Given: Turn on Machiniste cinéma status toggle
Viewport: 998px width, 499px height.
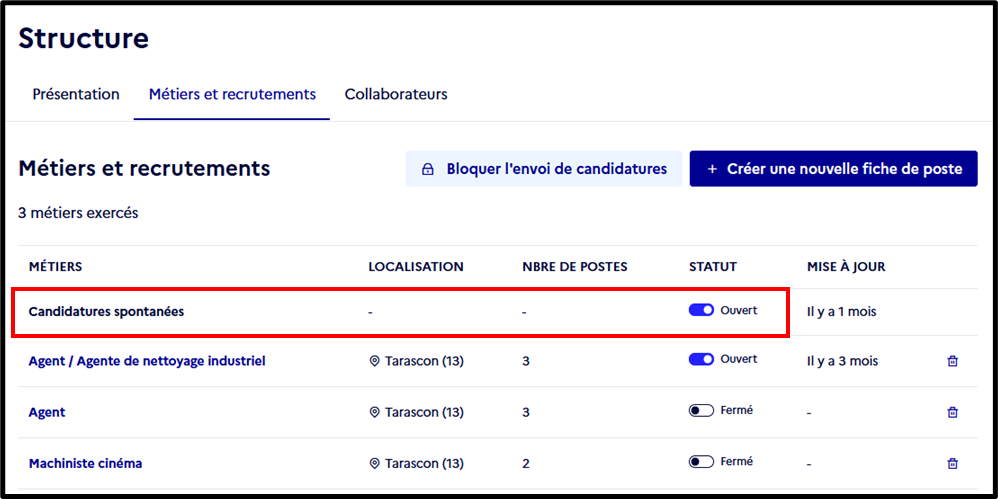Looking at the screenshot, I should coord(701,461).
